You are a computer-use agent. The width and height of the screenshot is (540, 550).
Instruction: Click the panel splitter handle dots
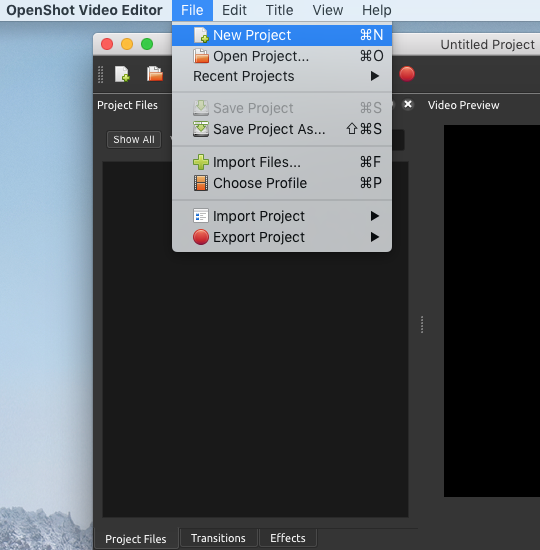coord(422,324)
